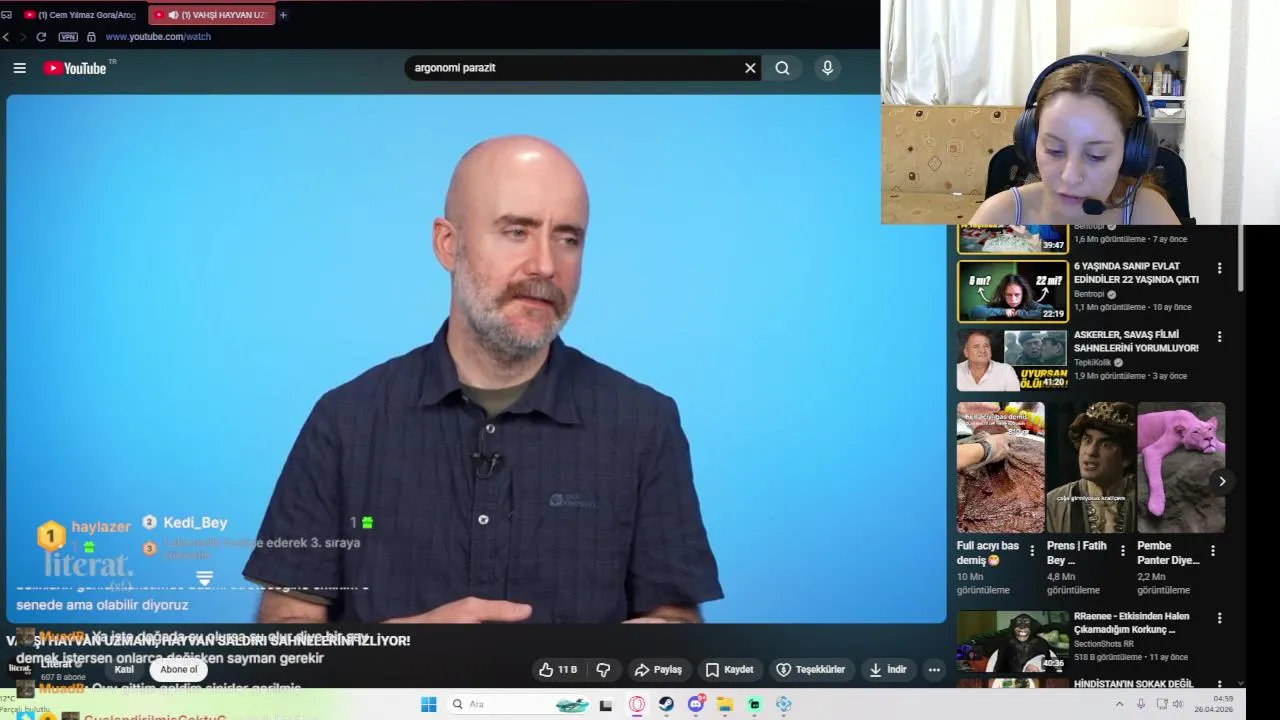Select the www.youtube.com/watch address bar
This screenshot has height=720, width=1280.
point(158,37)
